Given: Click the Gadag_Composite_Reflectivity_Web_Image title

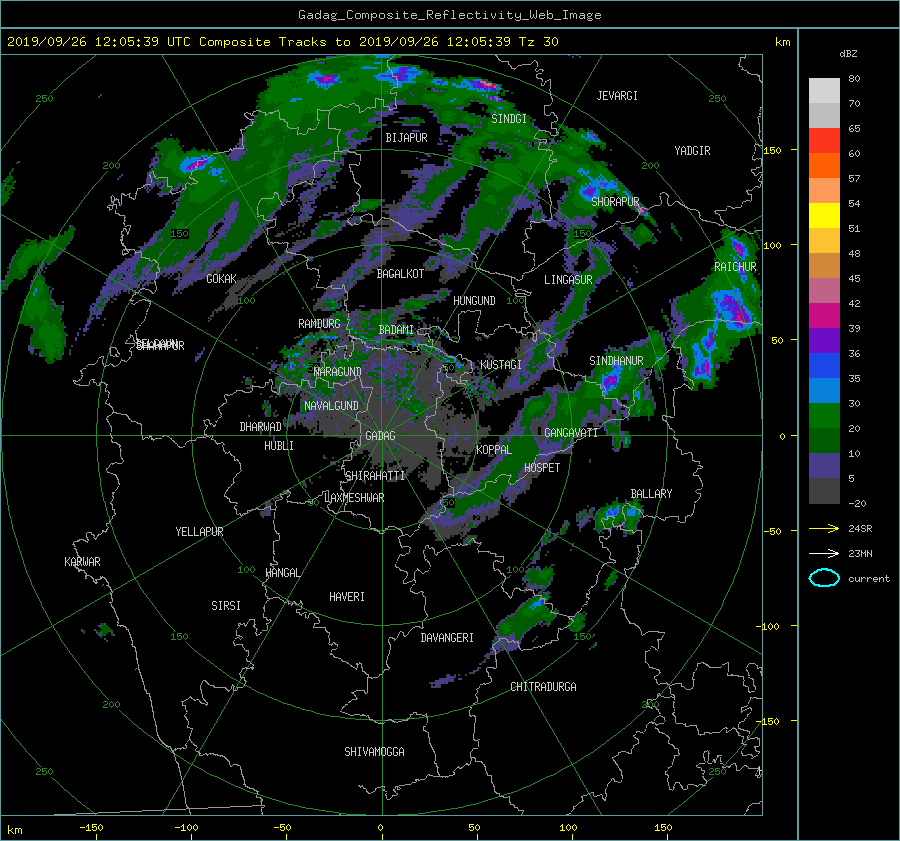Looking at the screenshot, I should pos(449,15).
